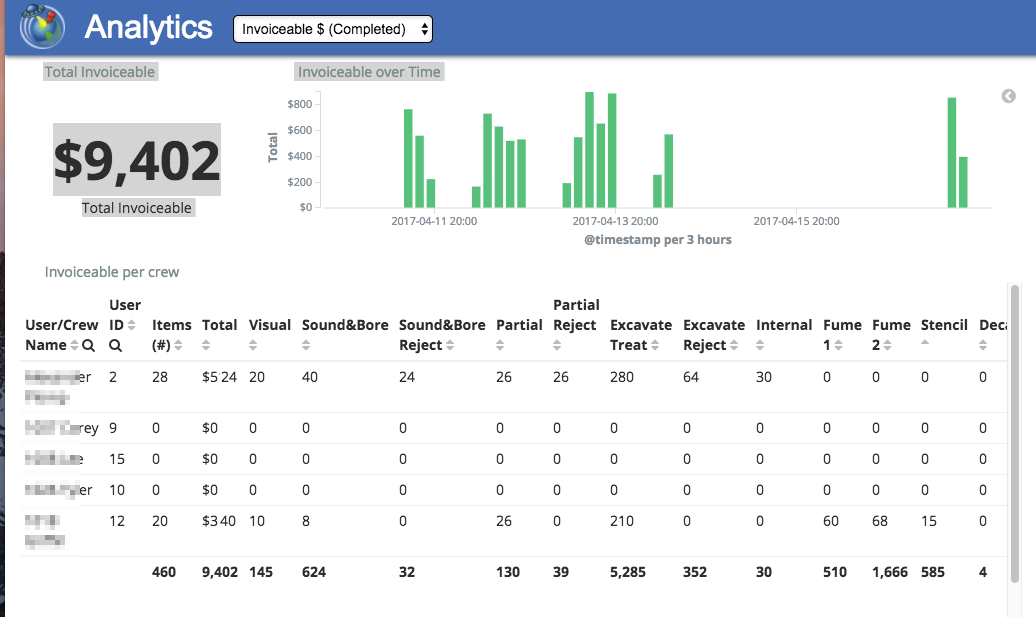The width and height of the screenshot is (1036, 617).
Task: Click the table vertical scrollbar
Action: coord(1015,433)
